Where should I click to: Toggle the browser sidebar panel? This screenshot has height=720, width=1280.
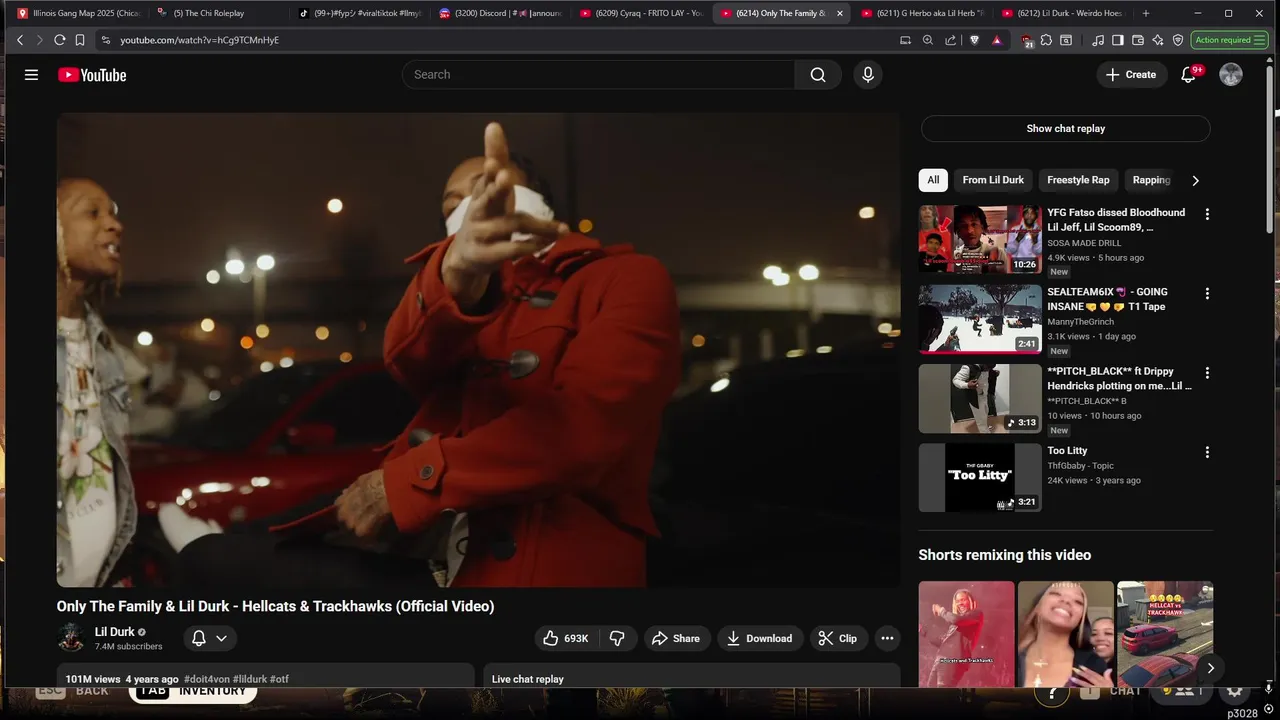pyautogui.click(x=1118, y=40)
